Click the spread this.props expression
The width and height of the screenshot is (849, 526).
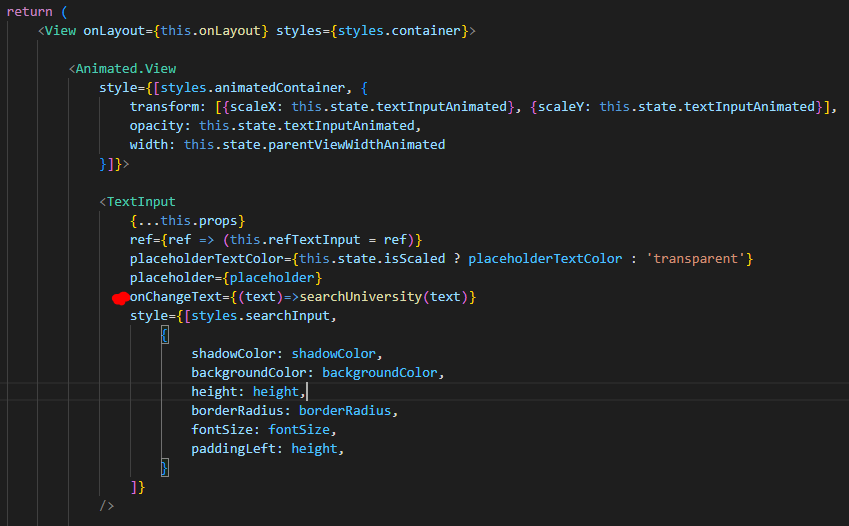187,221
